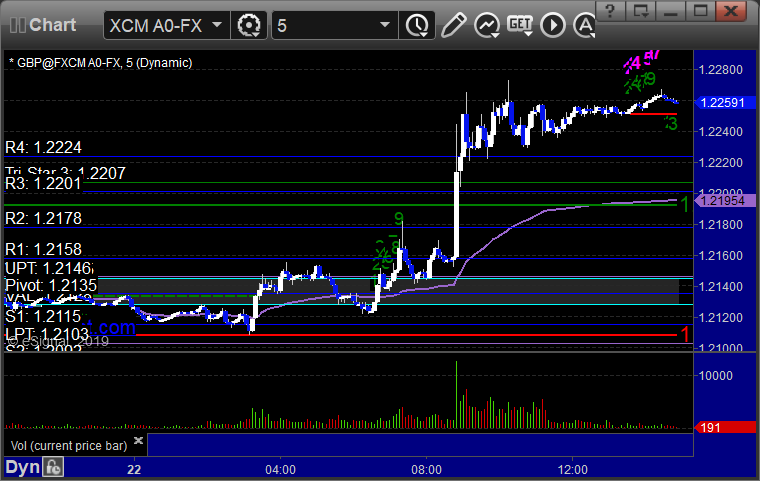The width and height of the screenshot is (760, 481).
Task: Click the 12:00 time axis label
Action: [573, 470]
